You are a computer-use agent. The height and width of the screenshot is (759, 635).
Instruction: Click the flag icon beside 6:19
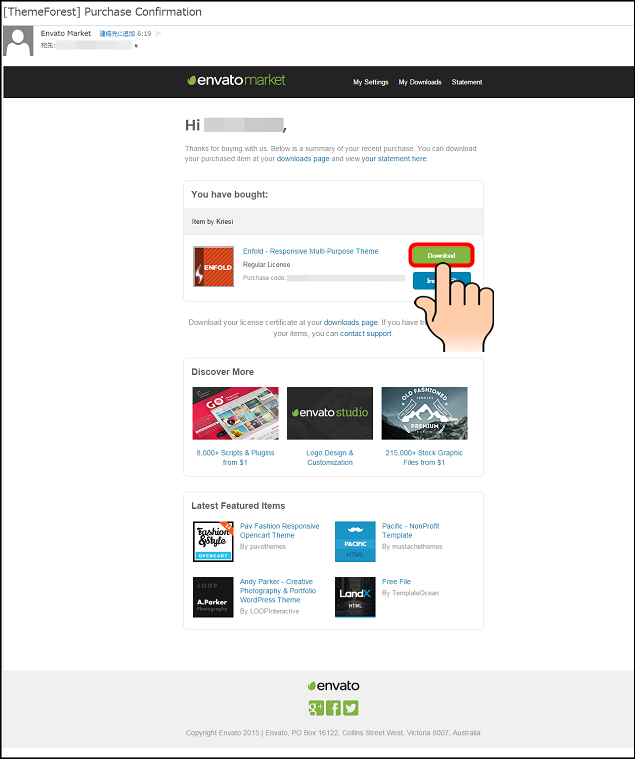[158, 34]
